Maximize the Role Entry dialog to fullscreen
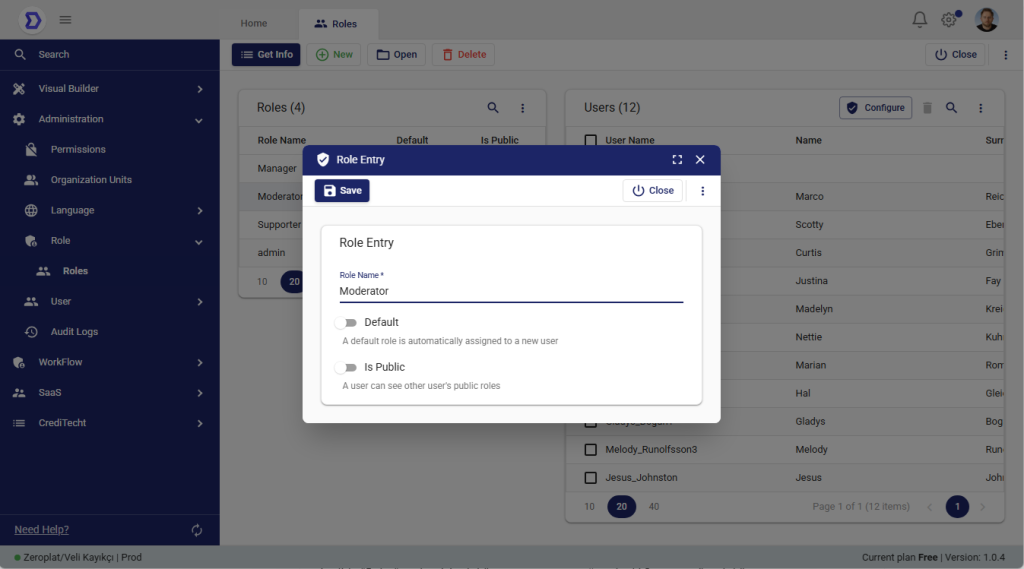 (677, 160)
